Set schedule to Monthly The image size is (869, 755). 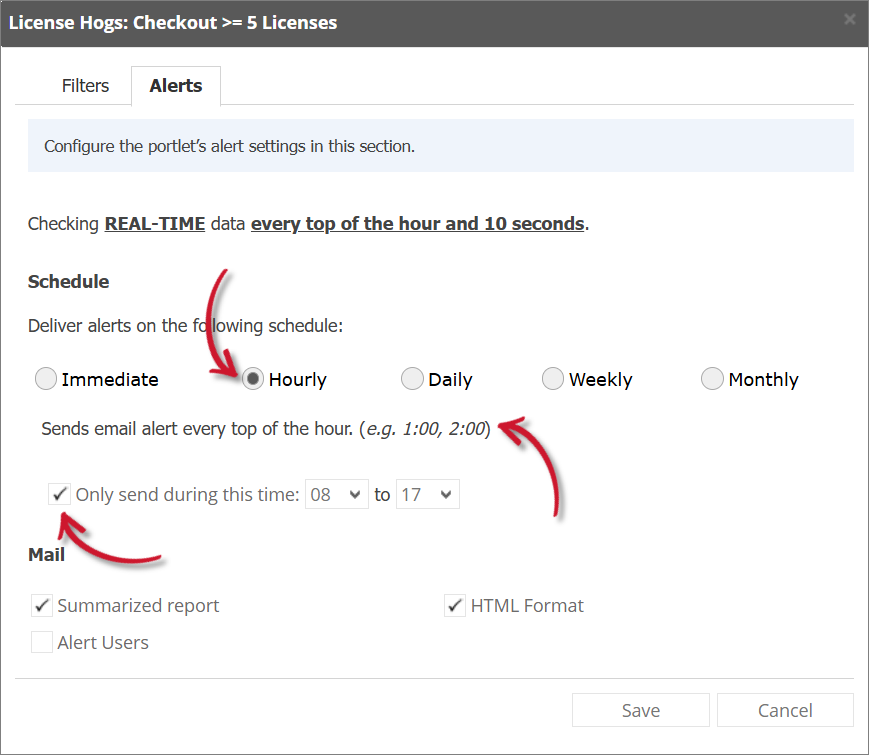pyautogui.click(x=712, y=379)
